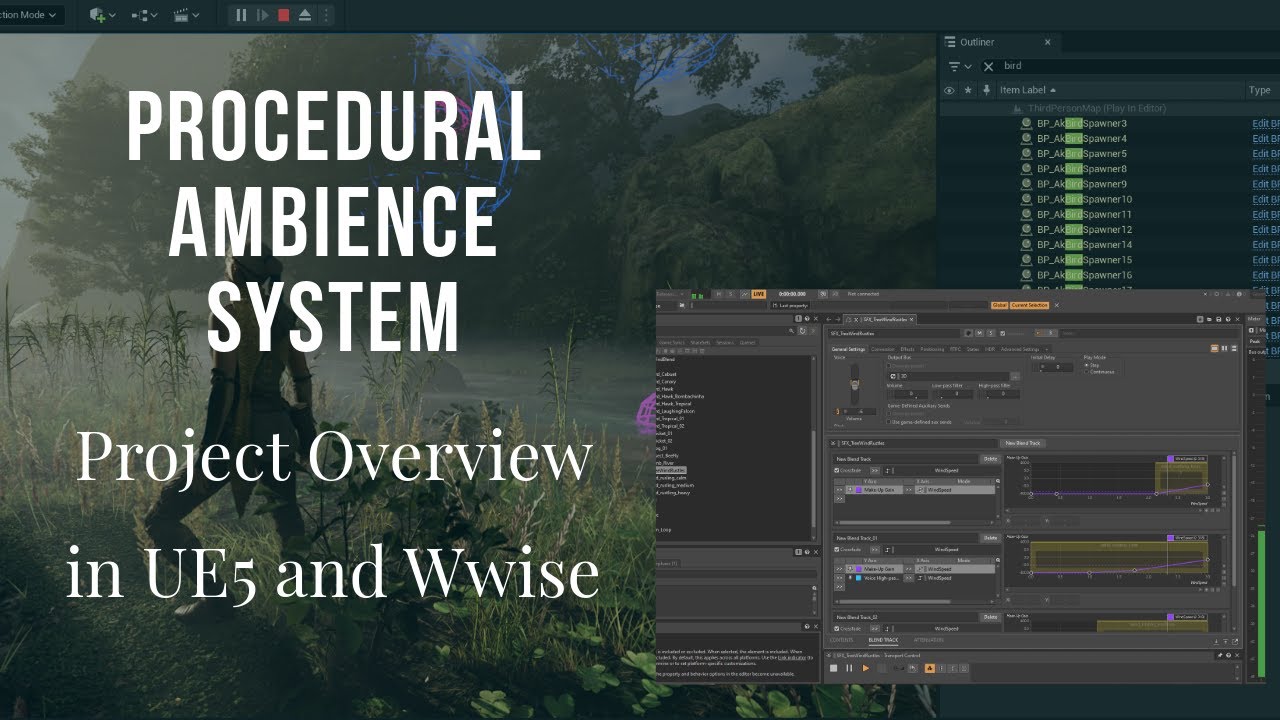
Task: Click the pin column header in Outliner
Action: click(986, 90)
